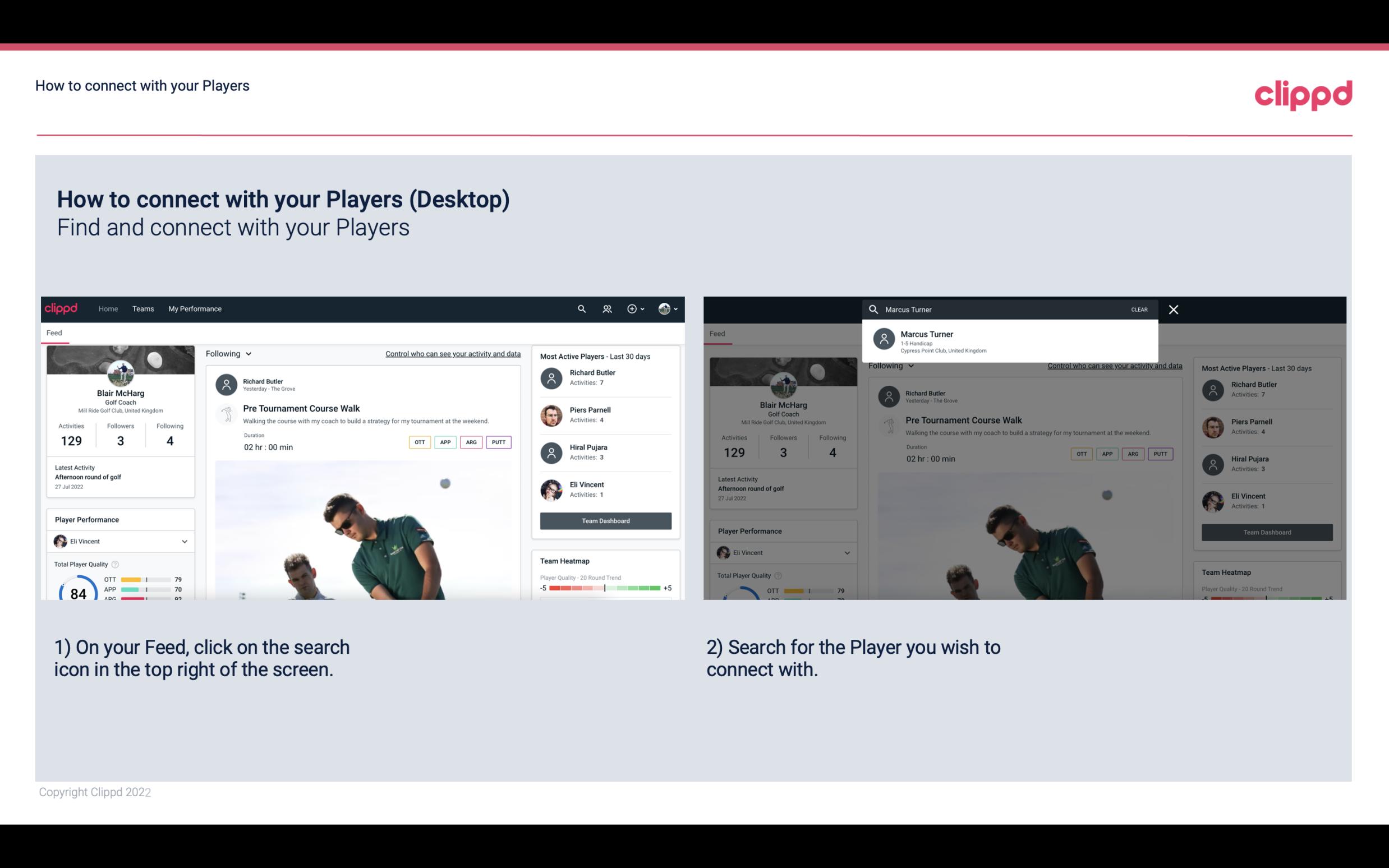This screenshot has height=868, width=1389.
Task: Select the Teams tab in navigation
Action: (143, 309)
